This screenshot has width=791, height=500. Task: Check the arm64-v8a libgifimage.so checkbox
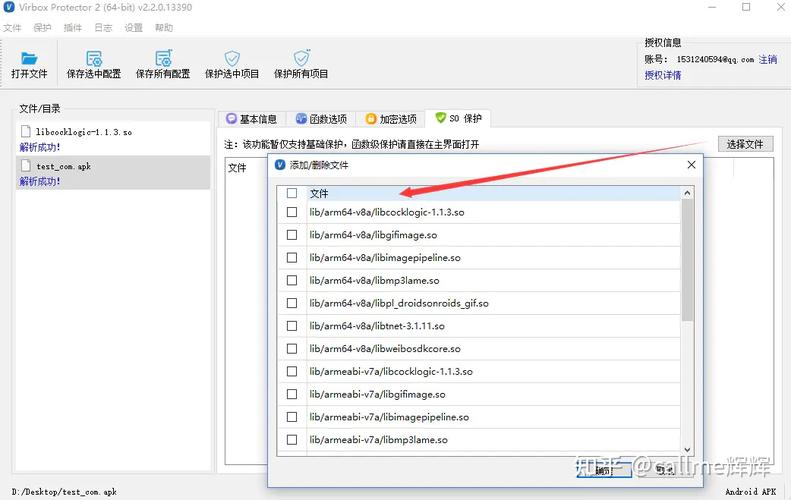click(x=292, y=235)
